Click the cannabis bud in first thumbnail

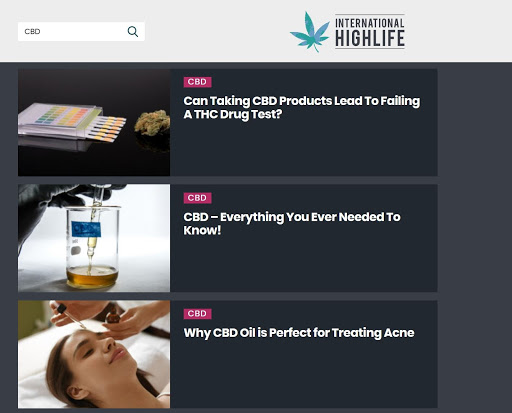pyautogui.click(x=152, y=123)
